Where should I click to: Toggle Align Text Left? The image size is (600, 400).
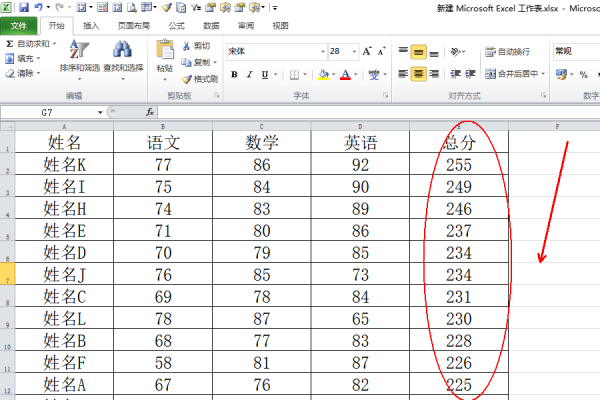[403, 73]
